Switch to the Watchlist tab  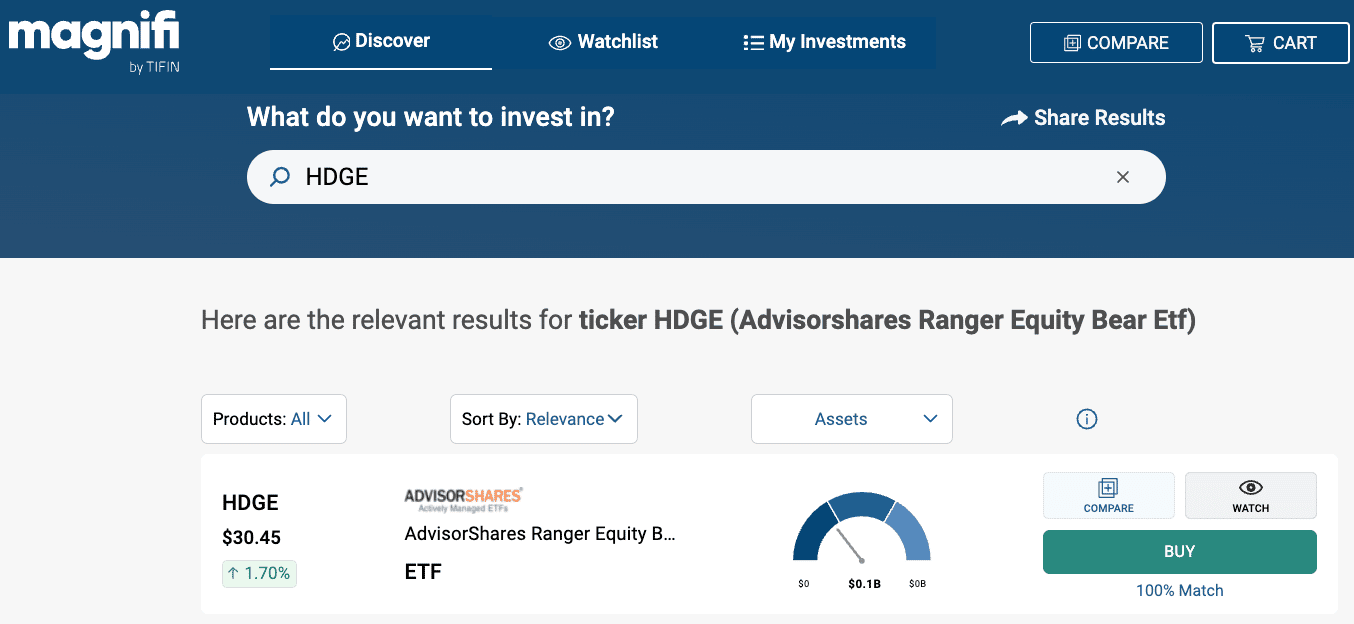[x=603, y=42]
